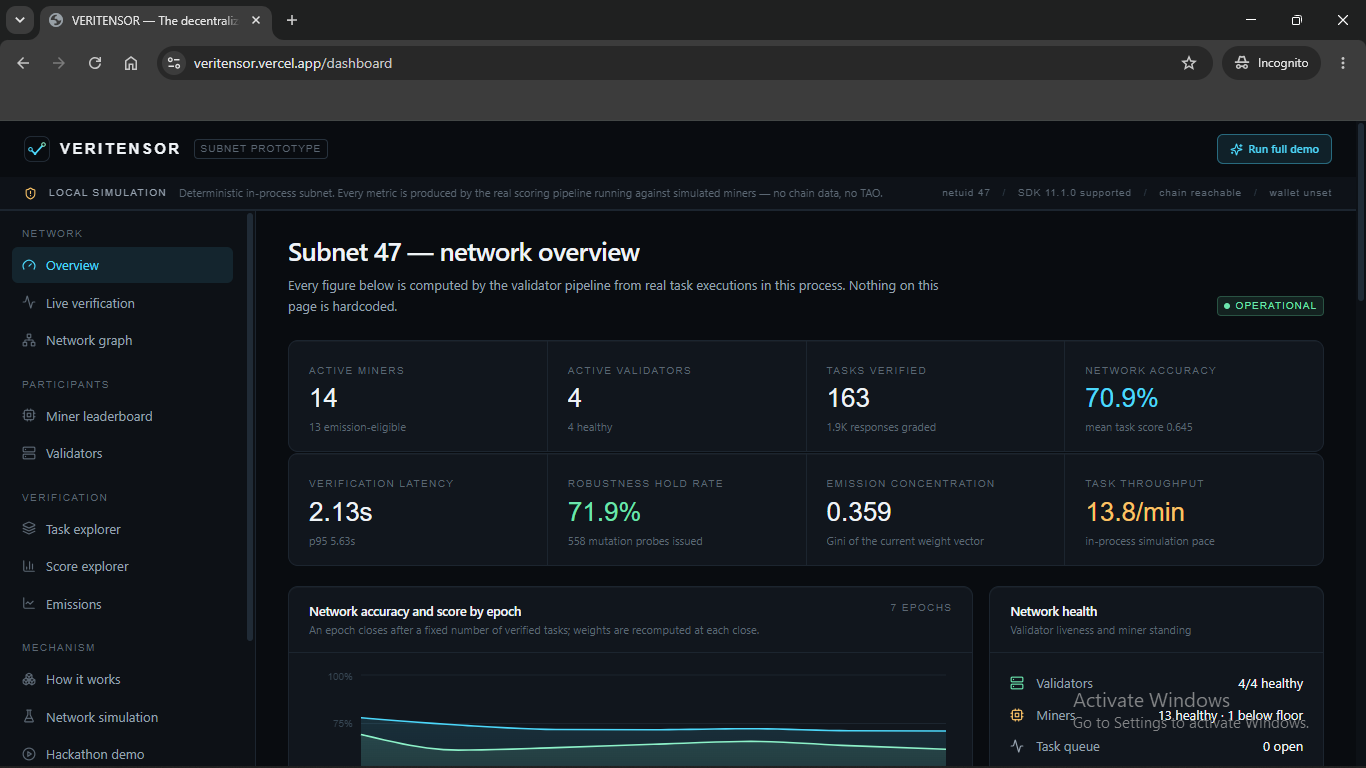Click the OPERATIONAL status badge
This screenshot has height=768, width=1366.
point(1270,306)
